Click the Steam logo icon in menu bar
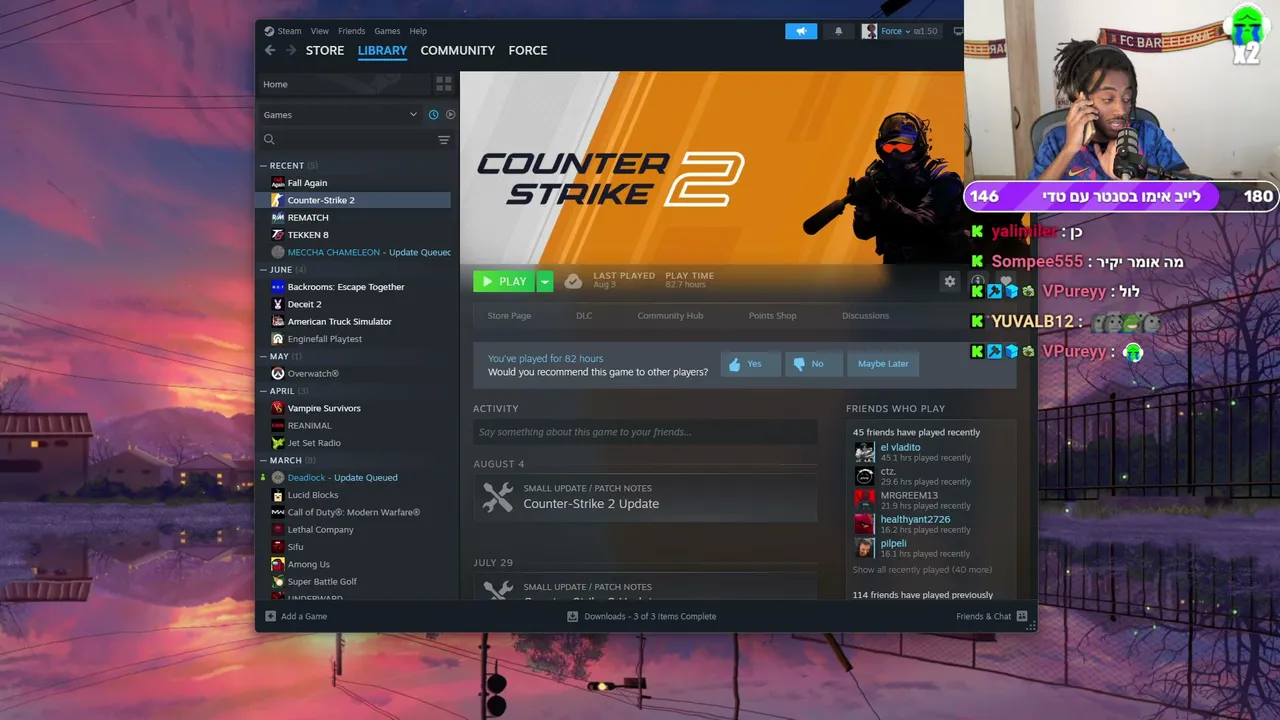The width and height of the screenshot is (1280, 720). point(269,31)
